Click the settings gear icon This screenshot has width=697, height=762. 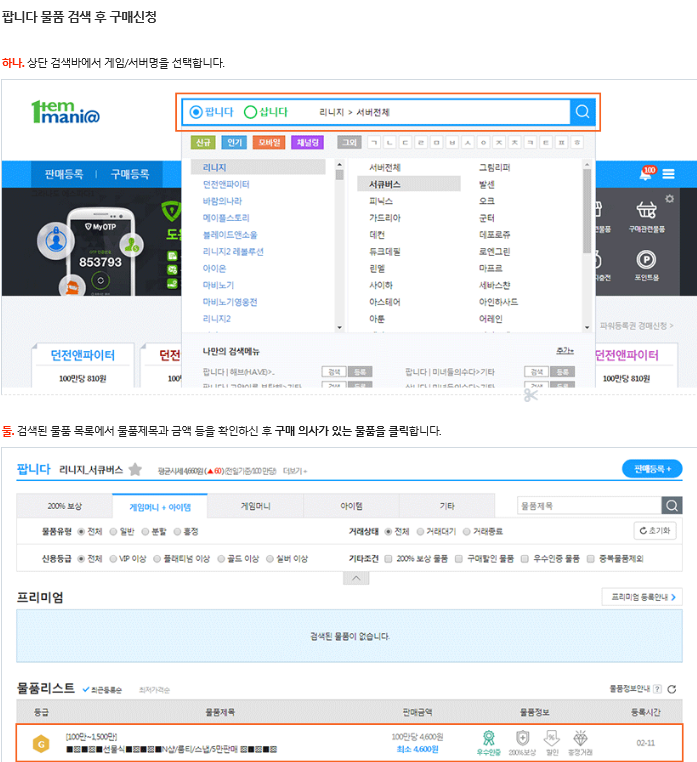tap(669, 199)
